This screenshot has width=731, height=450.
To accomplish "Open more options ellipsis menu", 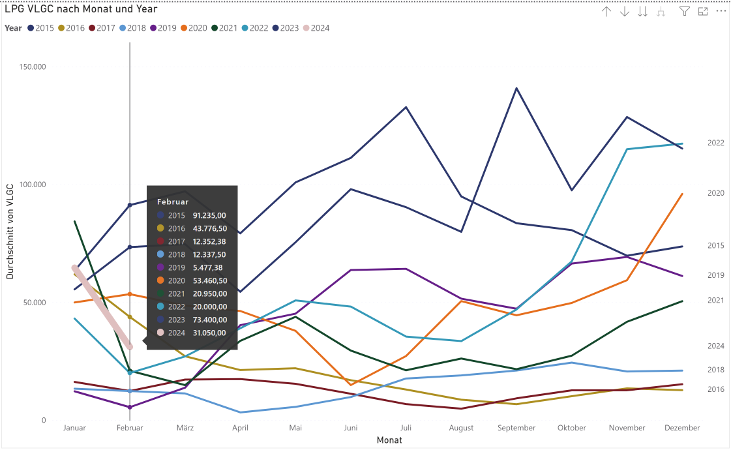I will (721, 11).
